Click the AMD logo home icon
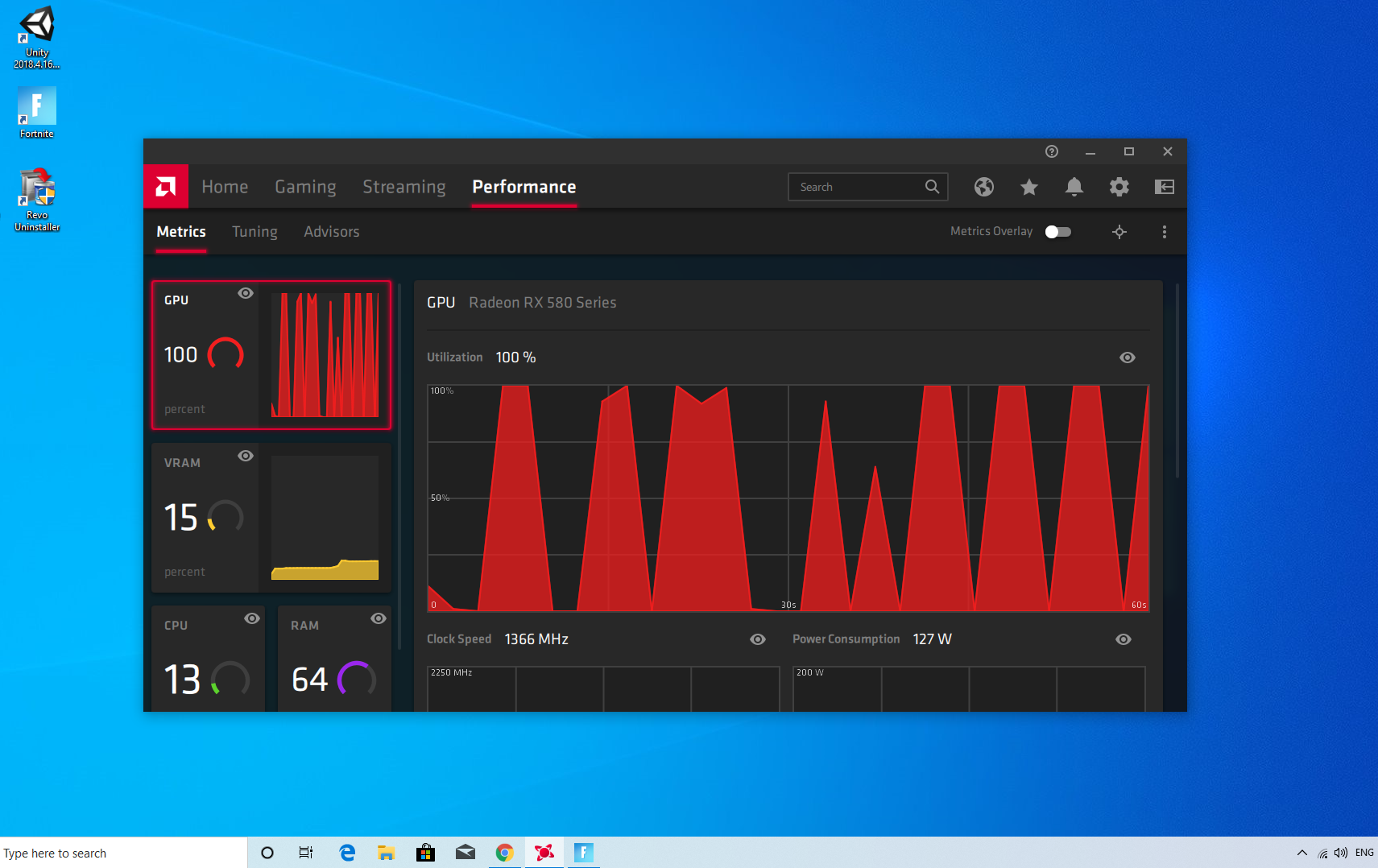 [x=166, y=187]
